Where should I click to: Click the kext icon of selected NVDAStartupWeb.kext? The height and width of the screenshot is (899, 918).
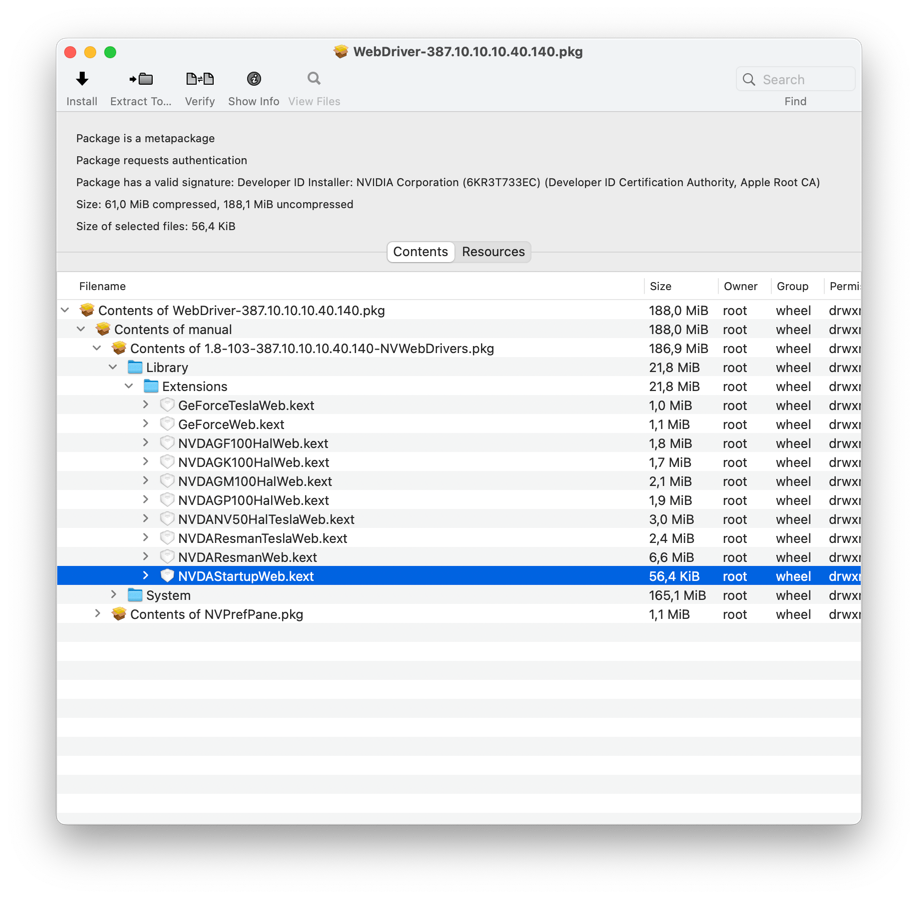pyautogui.click(x=167, y=576)
